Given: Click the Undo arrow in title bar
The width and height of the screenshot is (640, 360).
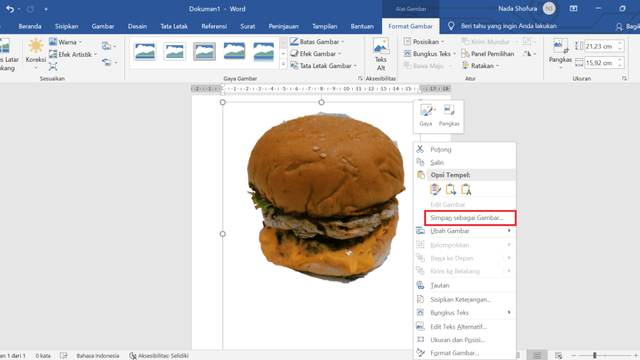Looking at the screenshot, I should click(10, 9).
